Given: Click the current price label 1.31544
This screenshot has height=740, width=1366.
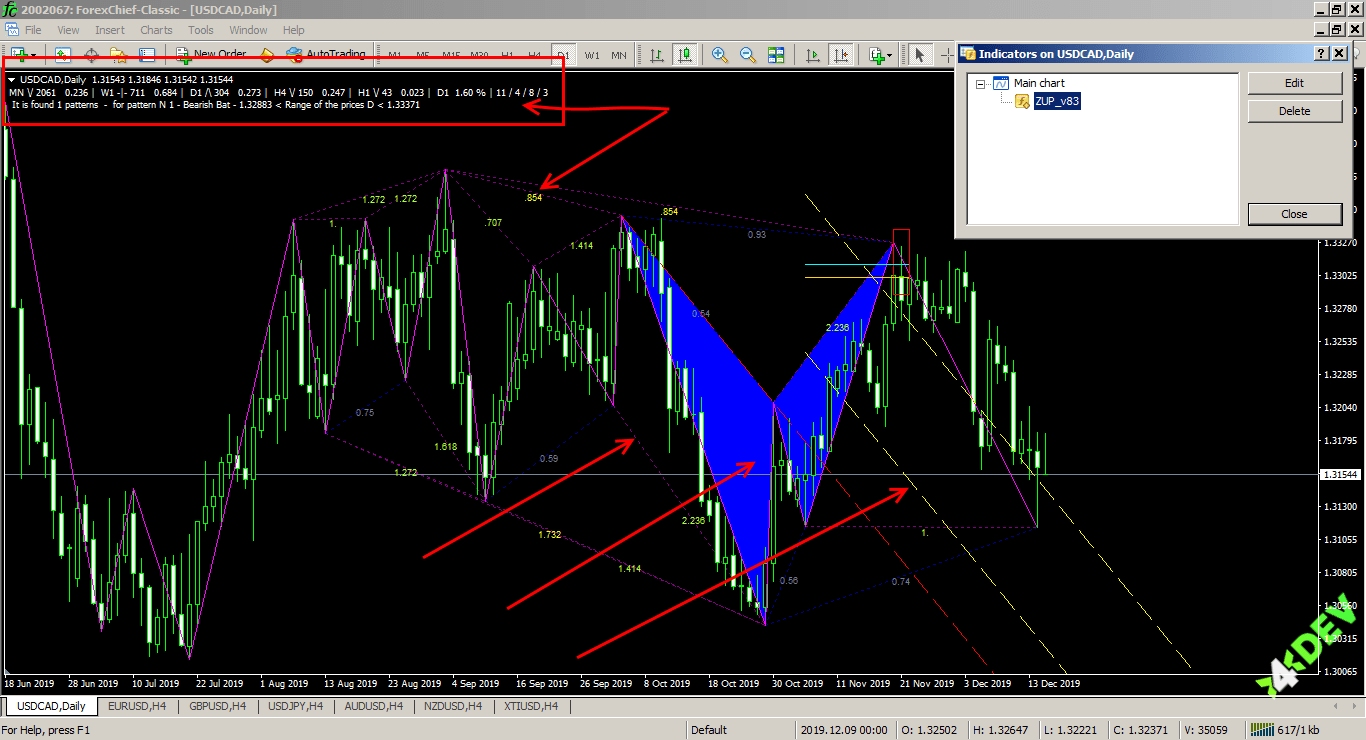Looking at the screenshot, I should [1340, 474].
